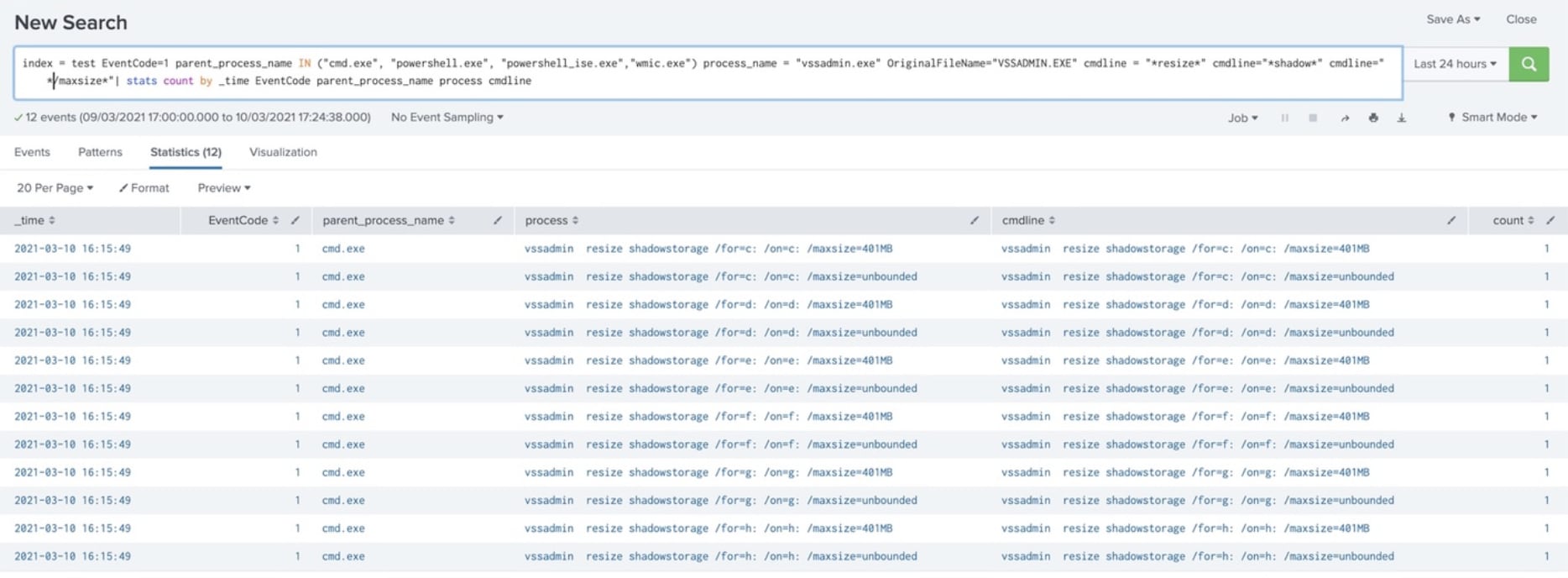Viewport: 1568px width, 578px height.
Task: Sort by cmdline column header
Action: tap(1028, 220)
